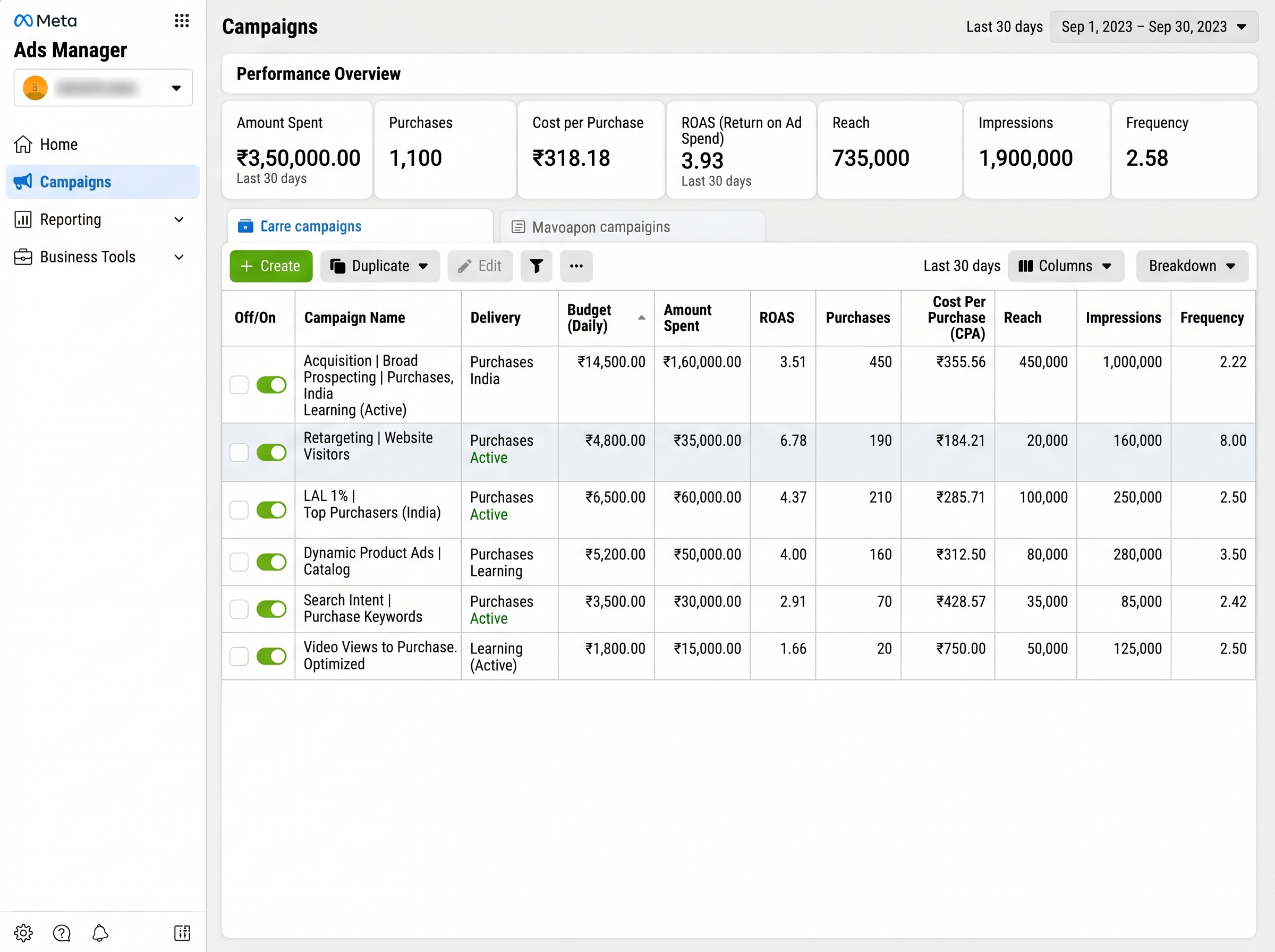The image size is (1275, 952).
Task: Toggle off Video Views to Purchase campaign
Action: (x=271, y=656)
